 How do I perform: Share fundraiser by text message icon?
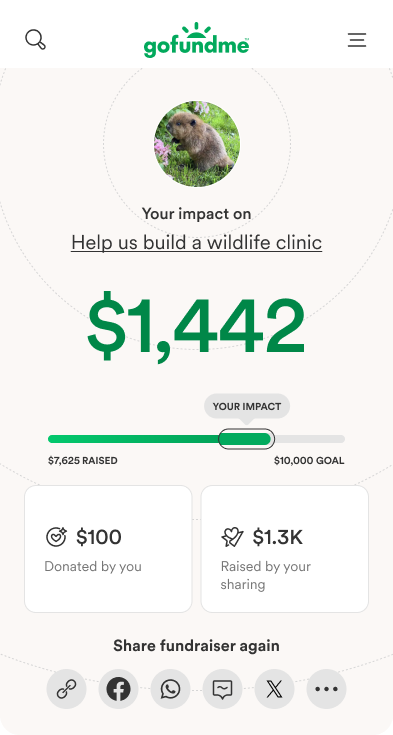[x=222, y=689]
